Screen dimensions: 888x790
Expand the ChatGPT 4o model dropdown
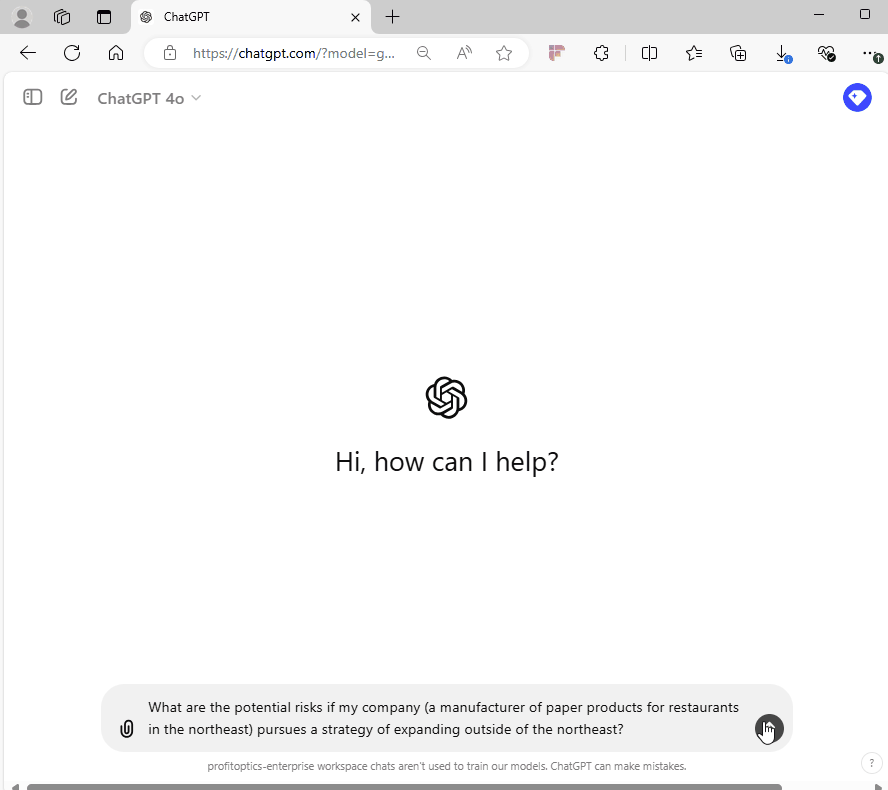(x=149, y=99)
